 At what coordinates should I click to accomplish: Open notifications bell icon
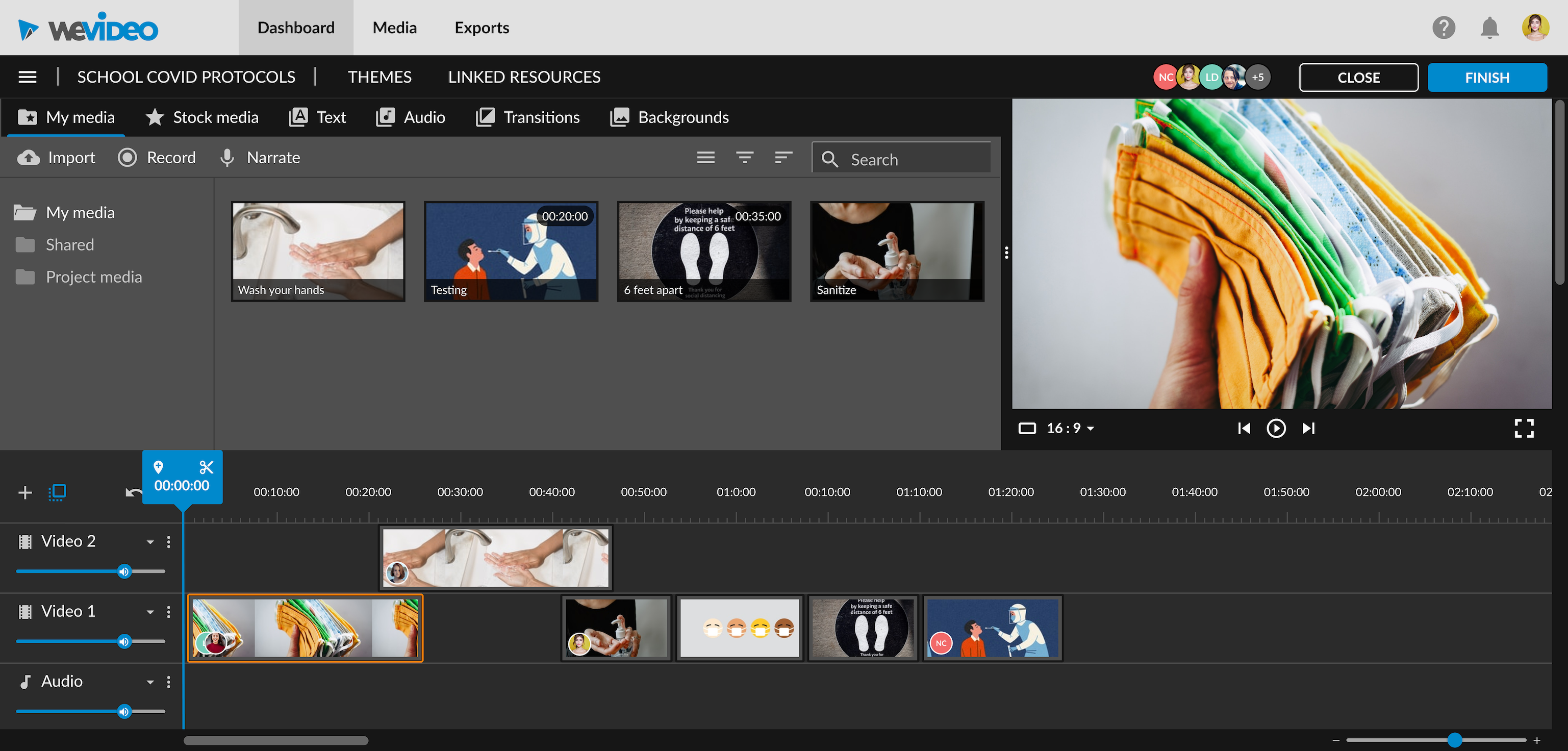pyautogui.click(x=1489, y=28)
